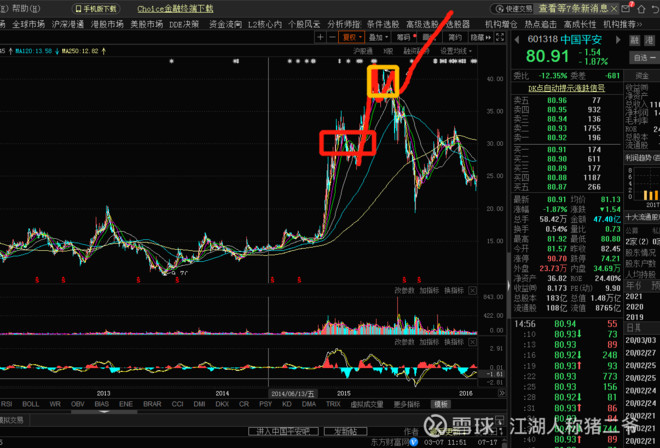Select the KD indicator tab
Viewport: 660px width, 448px height.
click(x=287, y=404)
